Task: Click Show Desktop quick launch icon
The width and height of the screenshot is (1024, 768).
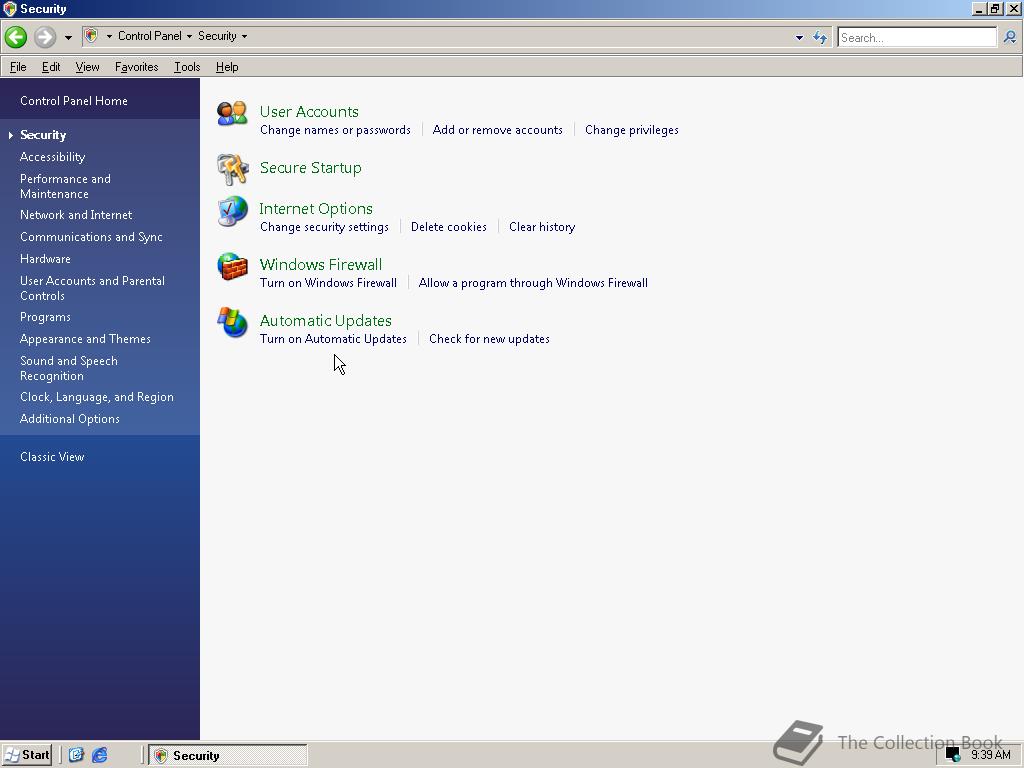Action: pyautogui.click(x=76, y=756)
